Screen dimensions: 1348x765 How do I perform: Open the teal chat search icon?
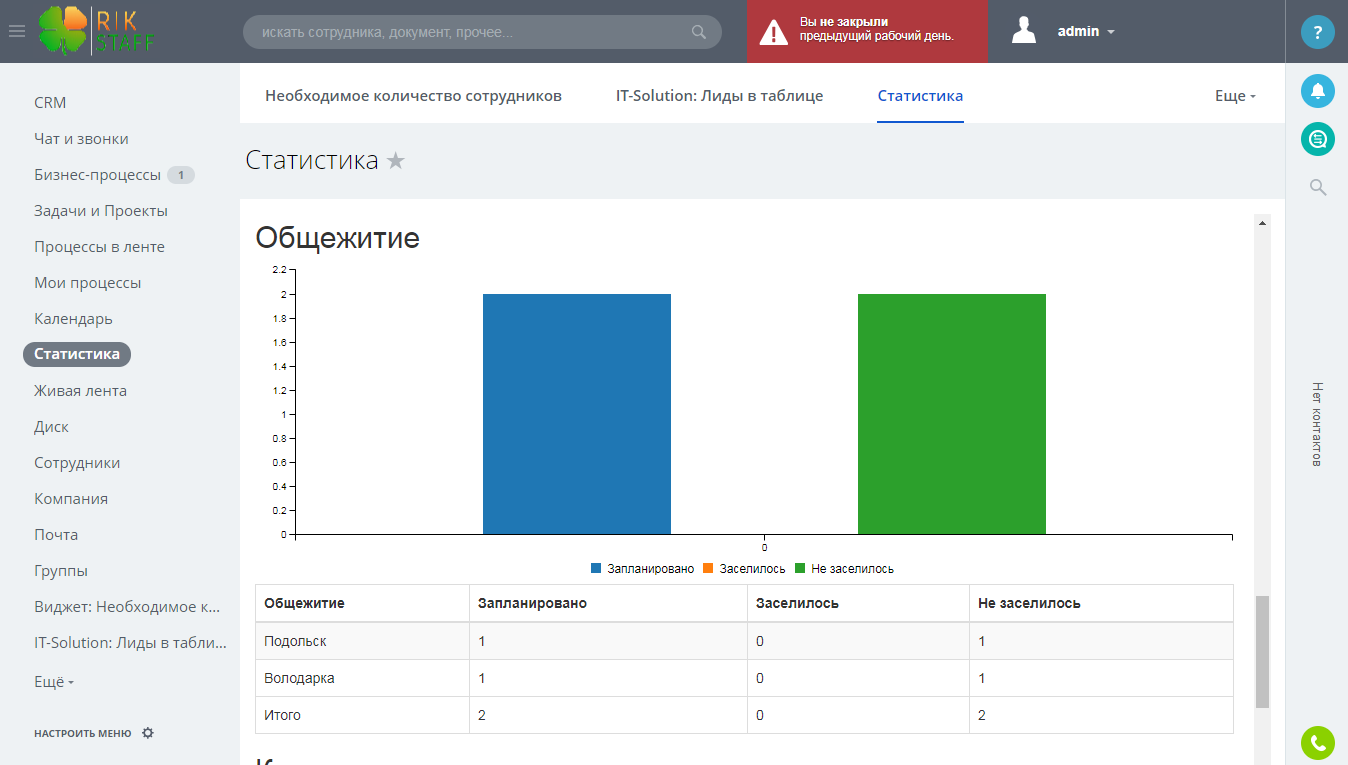click(1317, 138)
